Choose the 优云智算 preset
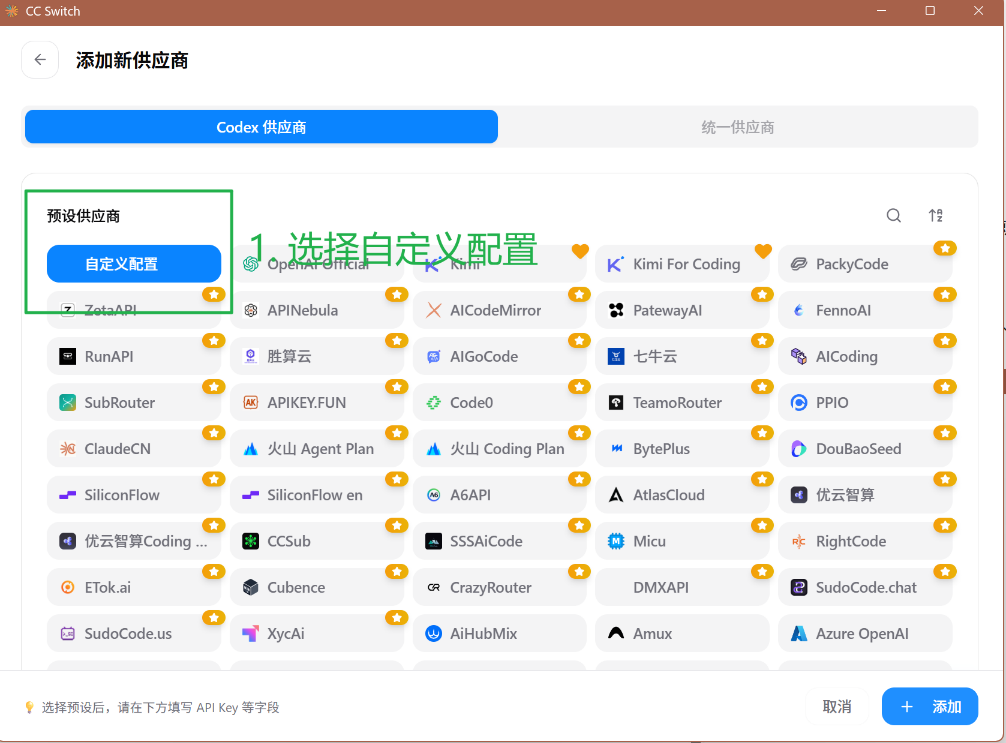 (x=865, y=495)
